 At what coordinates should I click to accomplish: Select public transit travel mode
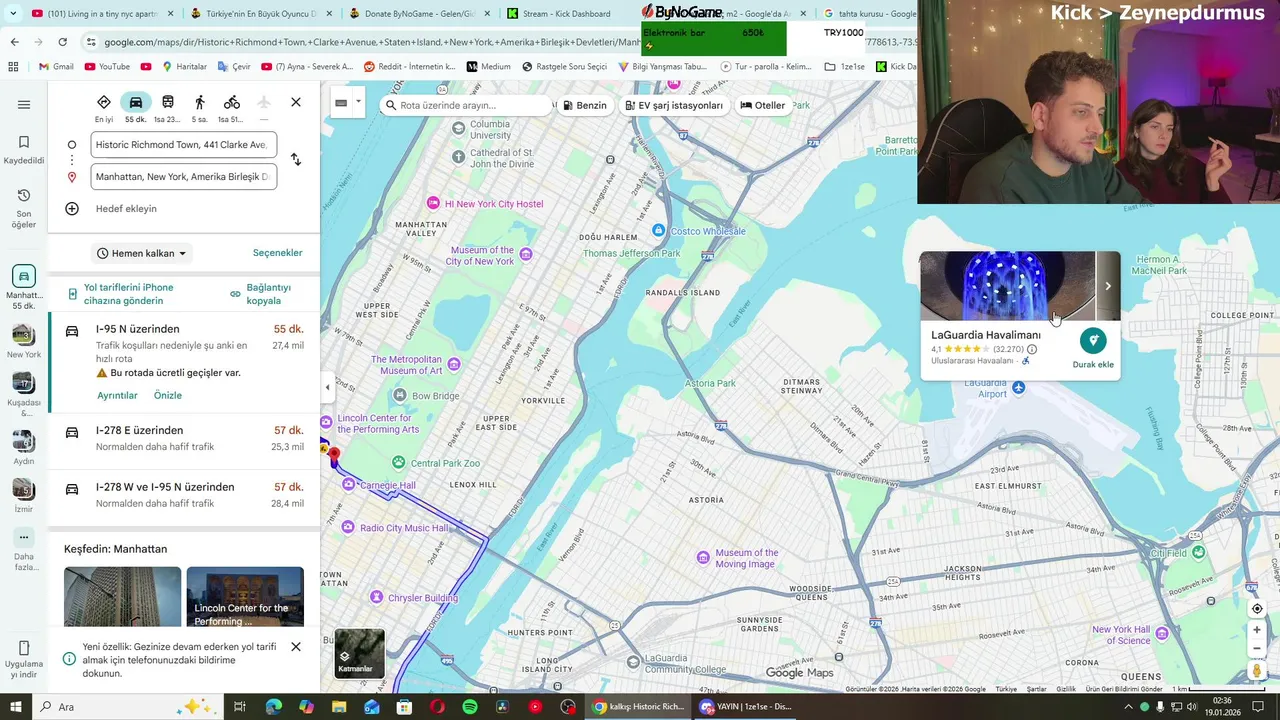pyautogui.click(x=168, y=108)
